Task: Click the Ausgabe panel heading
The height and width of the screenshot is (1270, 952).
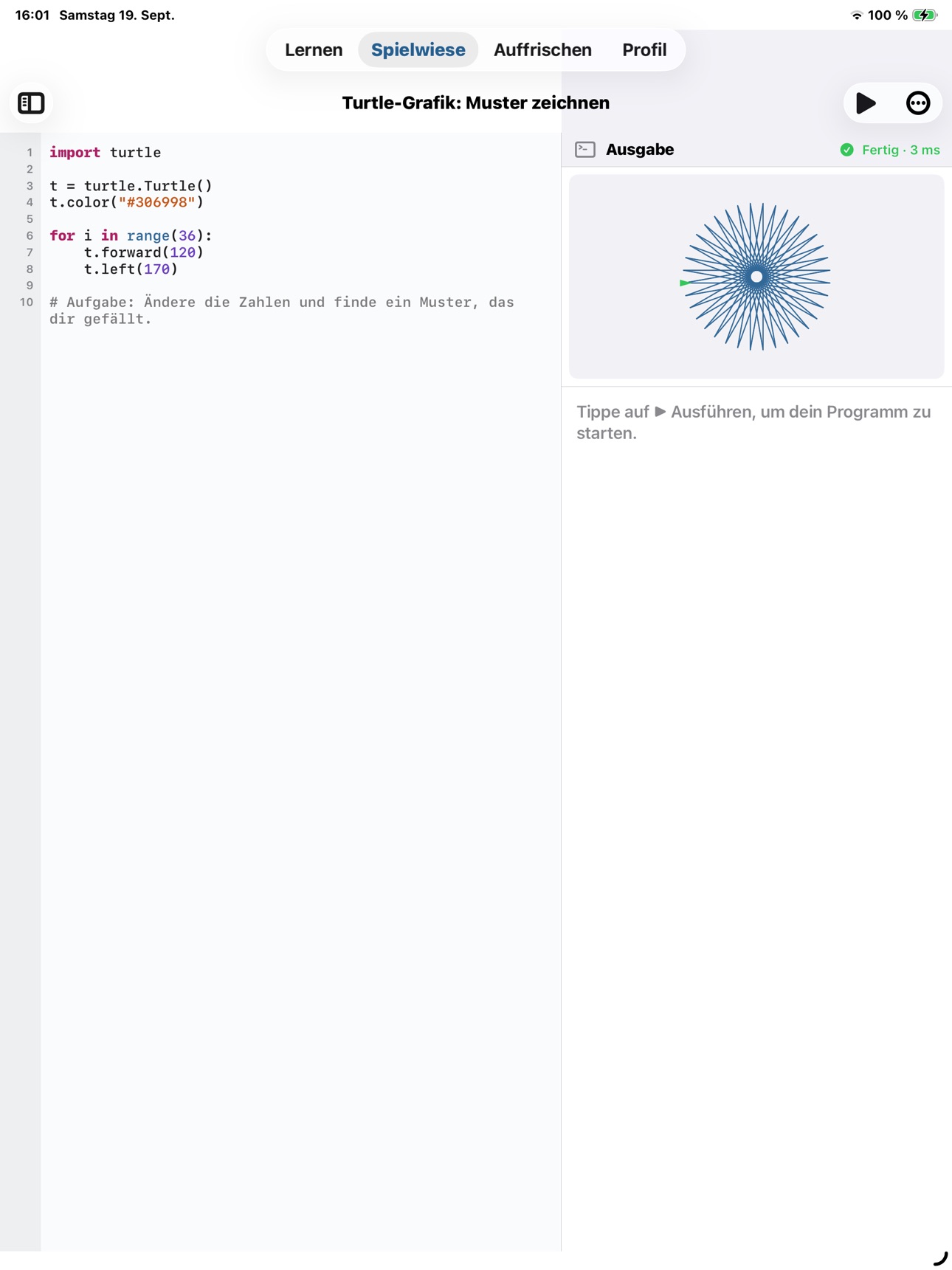Action: click(639, 150)
